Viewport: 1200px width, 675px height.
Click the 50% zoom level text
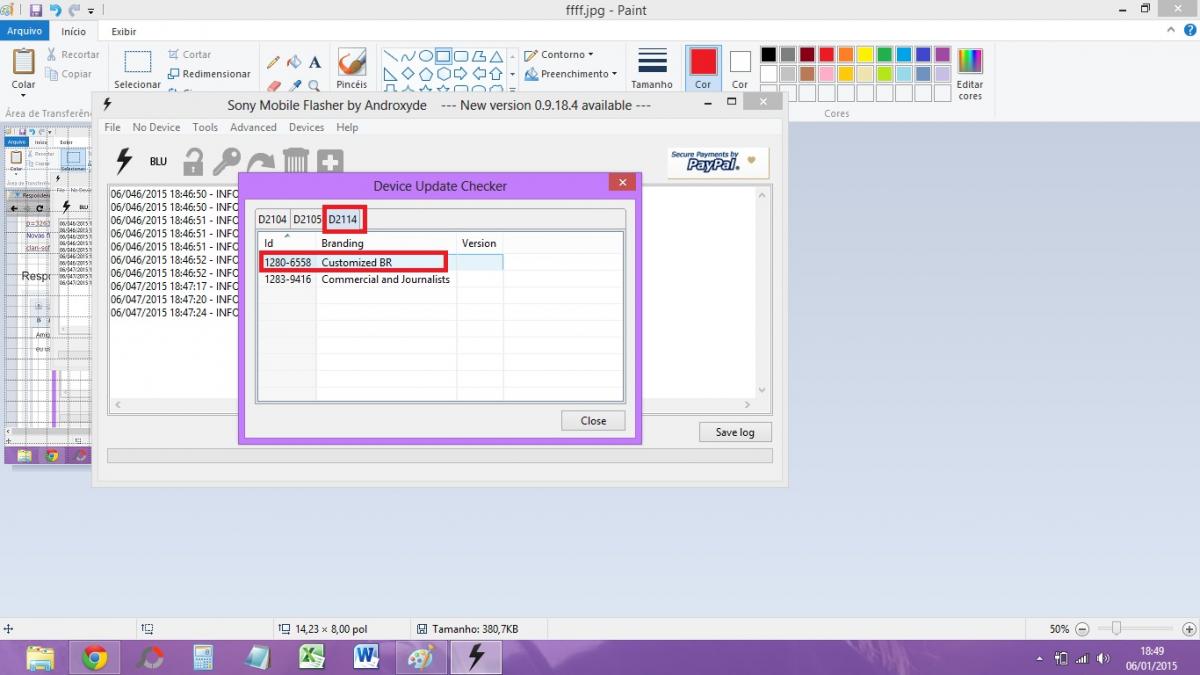[1059, 629]
